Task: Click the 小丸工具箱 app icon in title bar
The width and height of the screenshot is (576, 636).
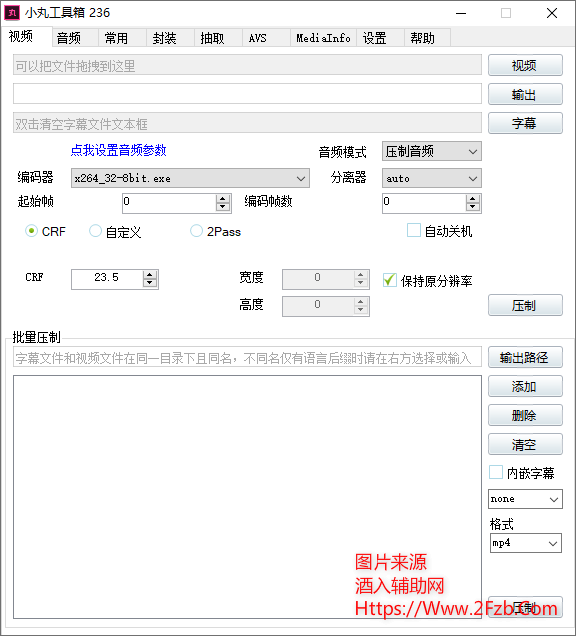Action: pyautogui.click(x=12, y=13)
